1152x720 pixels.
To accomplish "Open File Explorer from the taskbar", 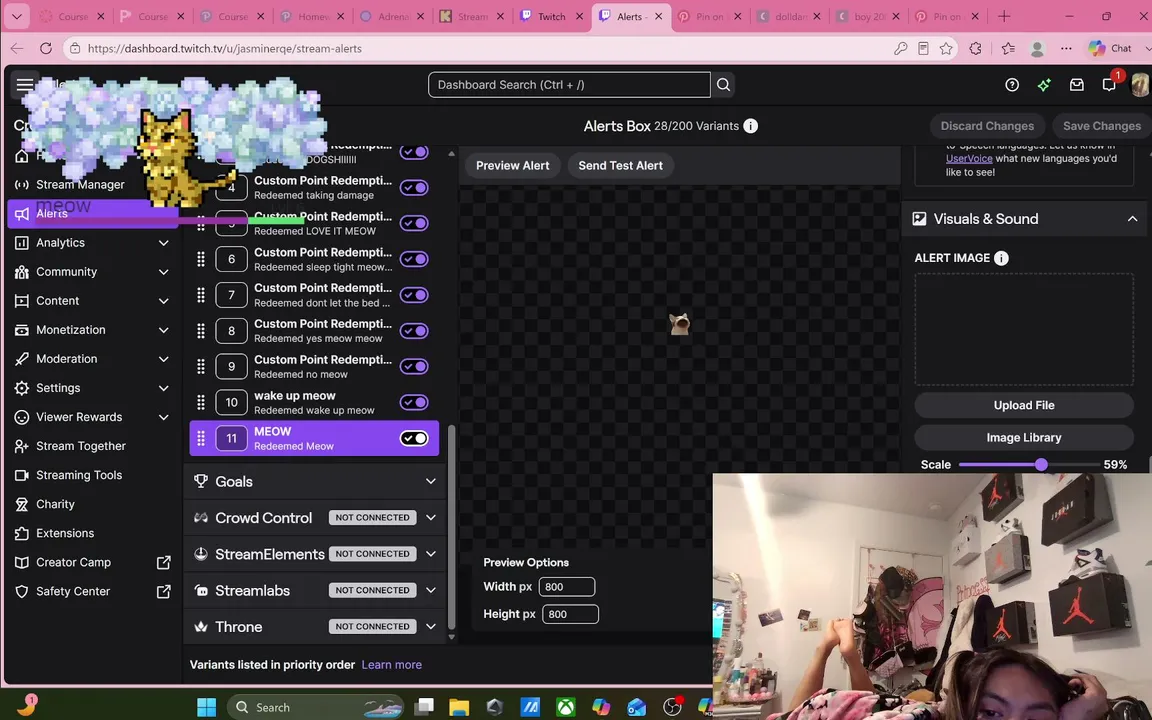I will pyautogui.click(x=459, y=707).
